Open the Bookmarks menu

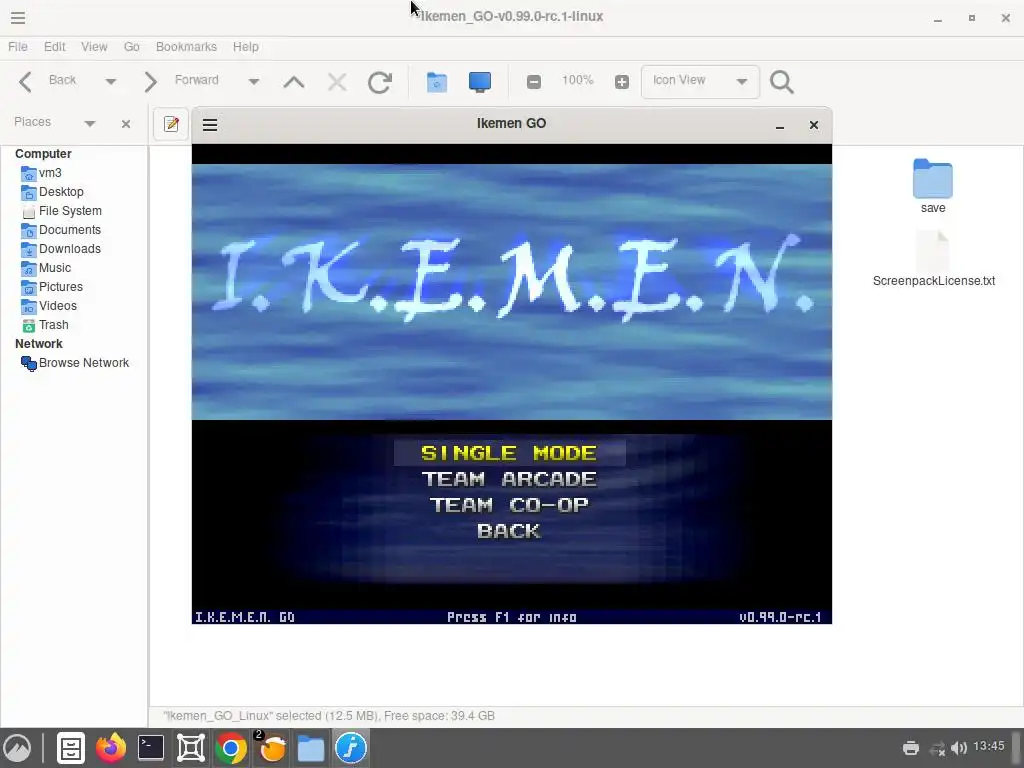click(186, 46)
